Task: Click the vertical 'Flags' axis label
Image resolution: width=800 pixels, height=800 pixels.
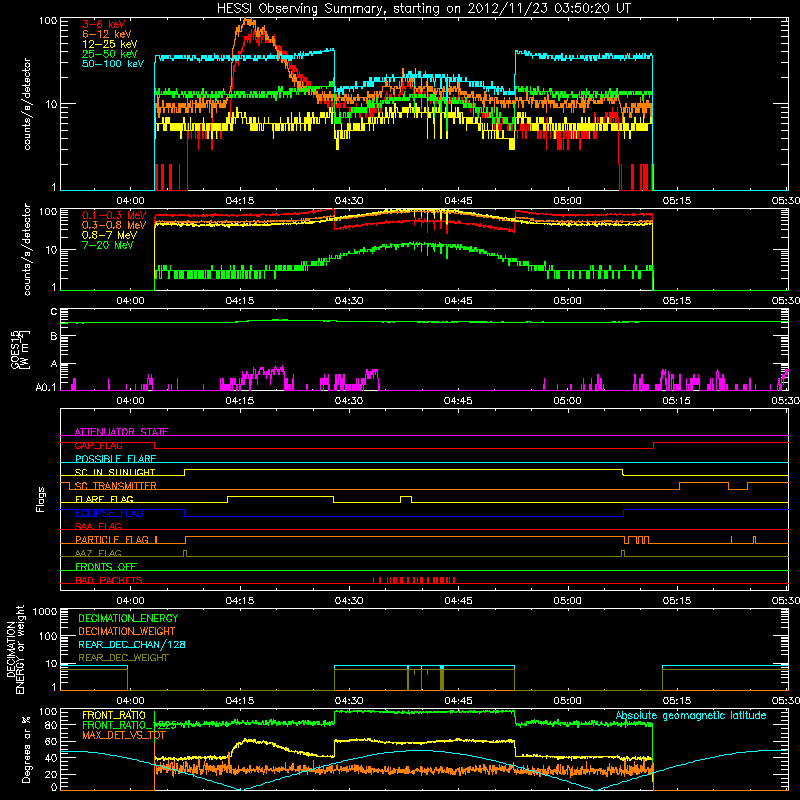Action: tap(41, 500)
